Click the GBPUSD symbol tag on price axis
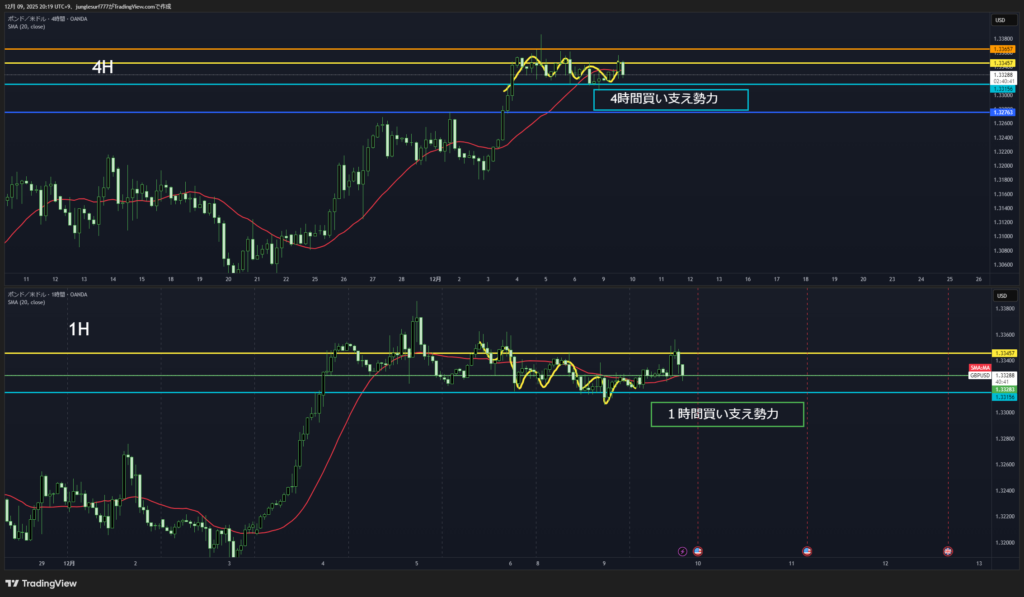 click(979, 375)
